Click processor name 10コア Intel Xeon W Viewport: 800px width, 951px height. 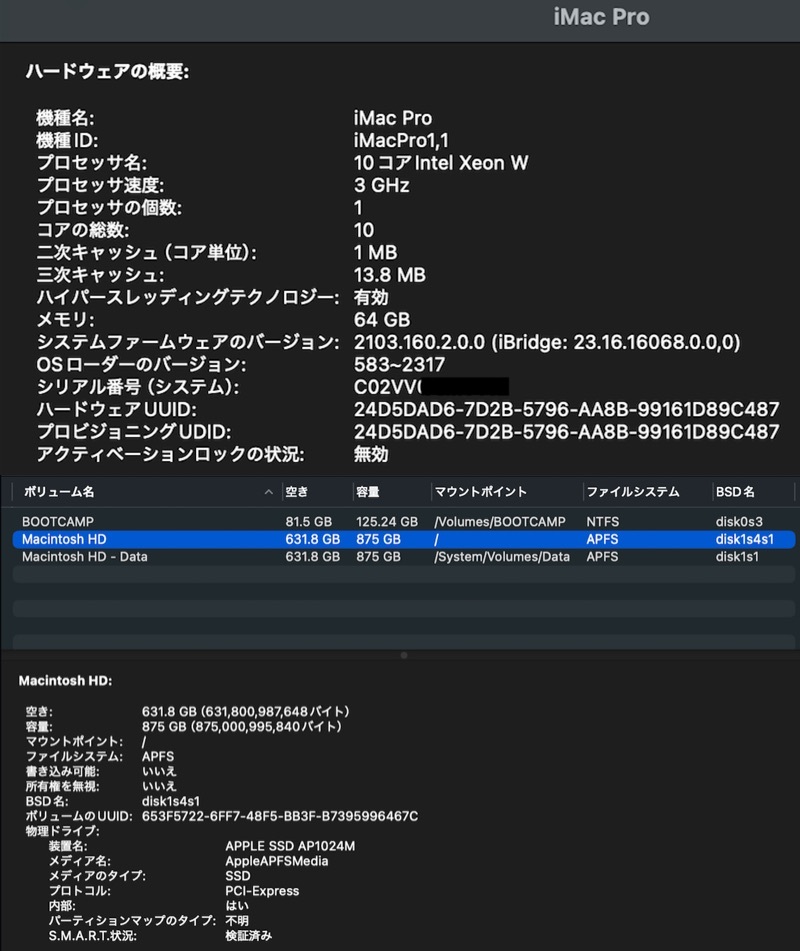[x=440, y=163]
